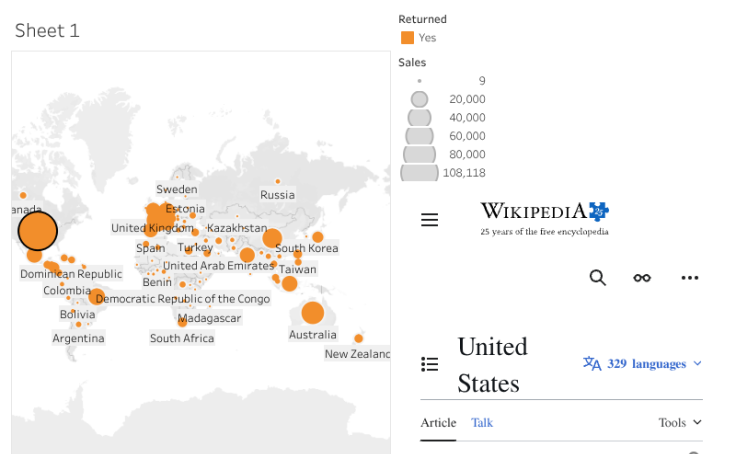
Task: Select the Article tab
Action: [438, 423]
